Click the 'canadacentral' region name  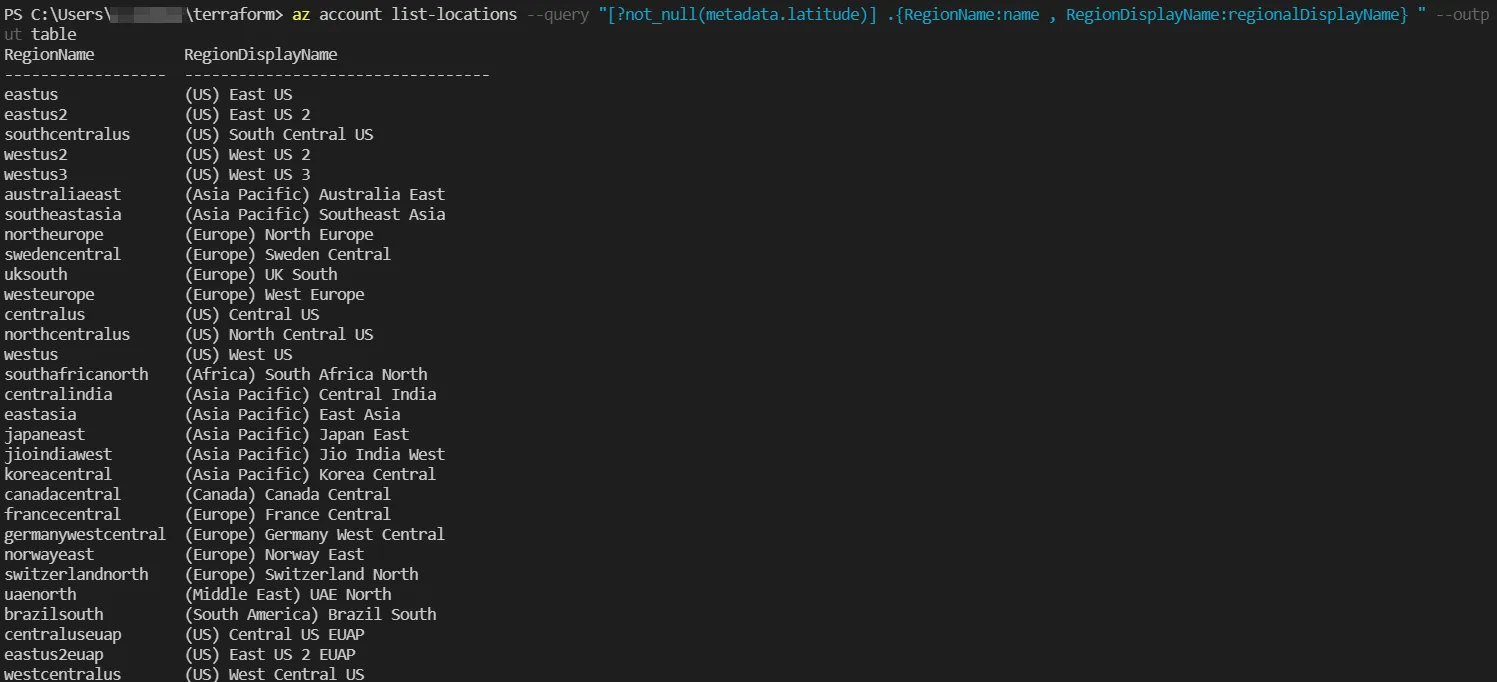pos(62,495)
